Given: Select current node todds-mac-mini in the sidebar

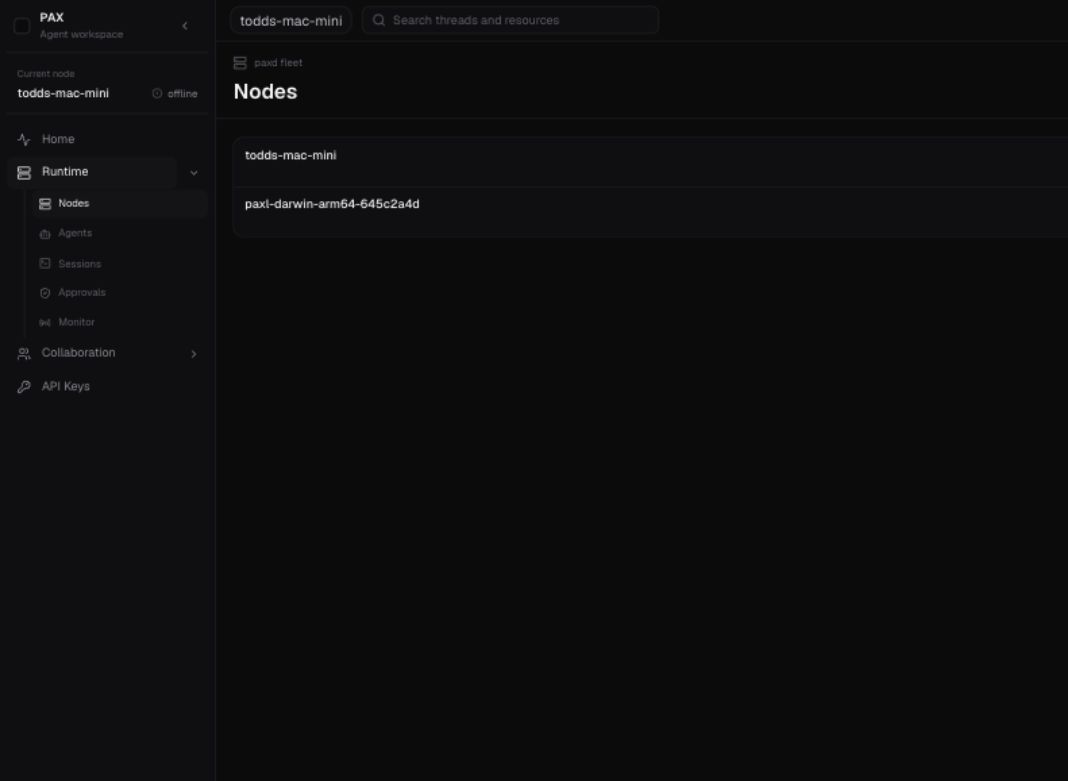Looking at the screenshot, I should (x=63, y=93).
